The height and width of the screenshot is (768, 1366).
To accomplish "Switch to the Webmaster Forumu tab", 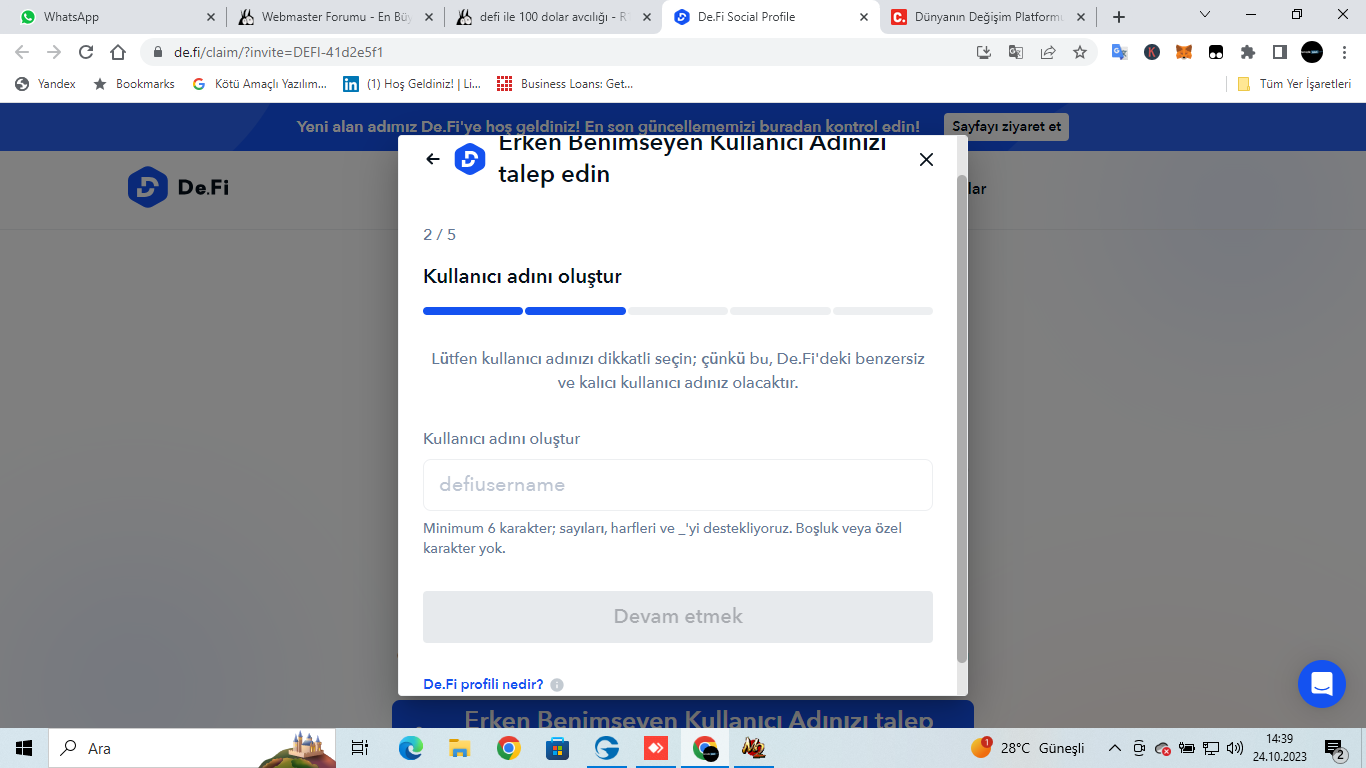I will click(x=334, y=17).
